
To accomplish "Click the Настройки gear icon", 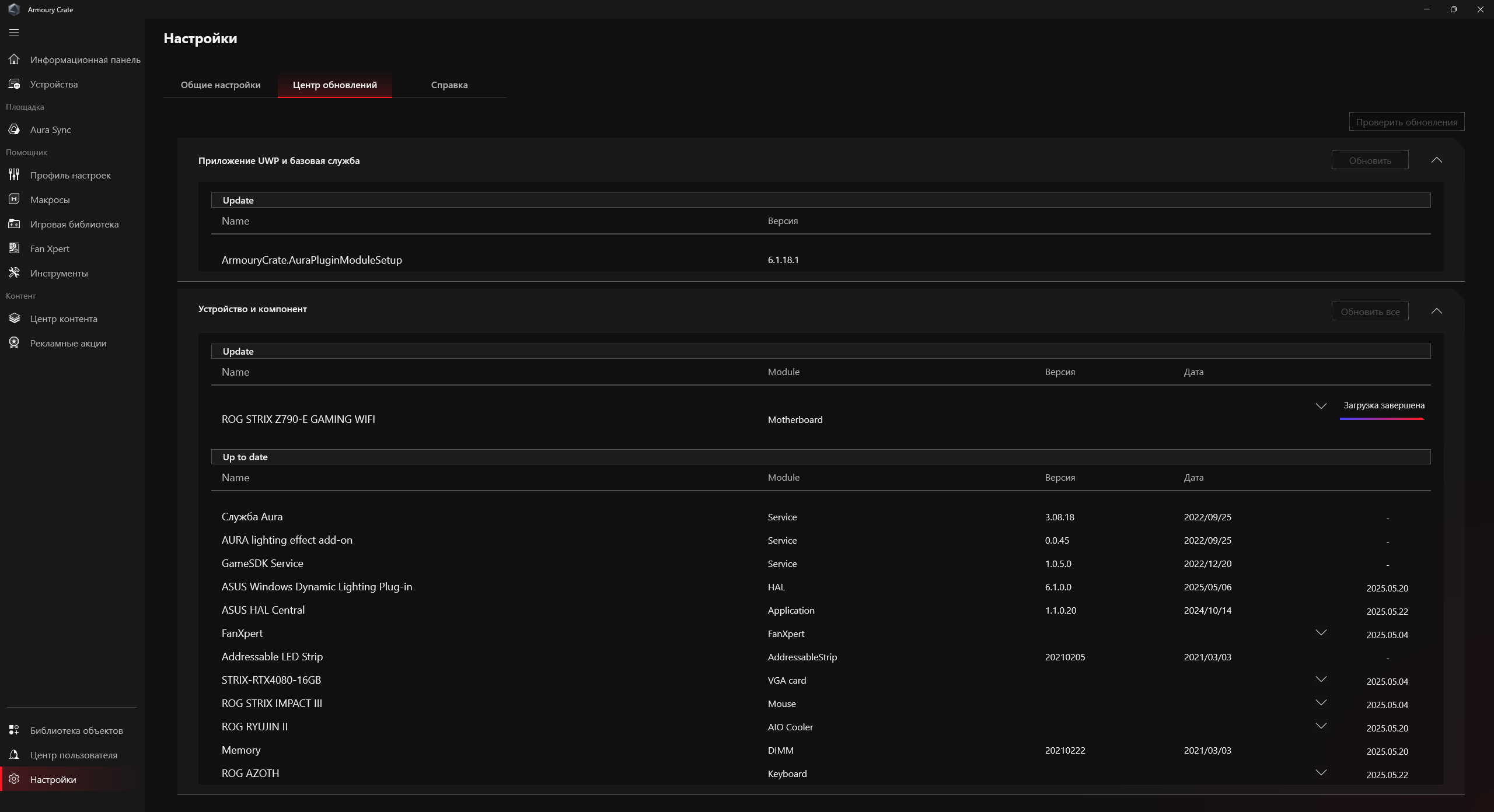I will (x=14, y=779).
